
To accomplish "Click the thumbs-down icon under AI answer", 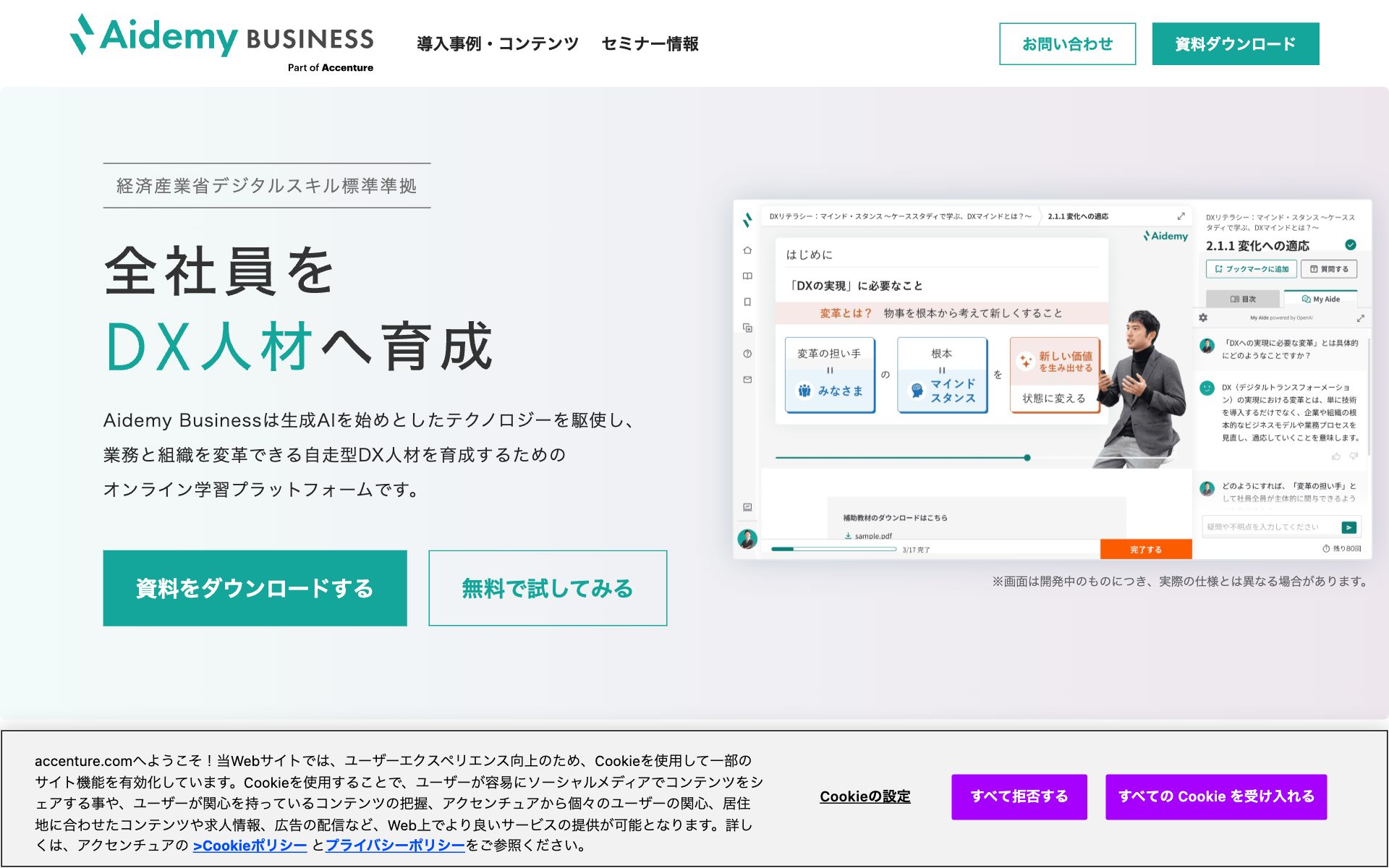I will [1354, 456].
